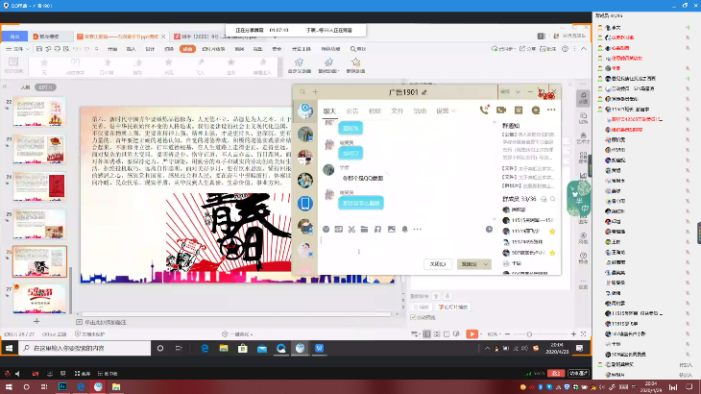Start a voice call in QQ group chat
The image size is (701, 394).
(x=484, y=110)
